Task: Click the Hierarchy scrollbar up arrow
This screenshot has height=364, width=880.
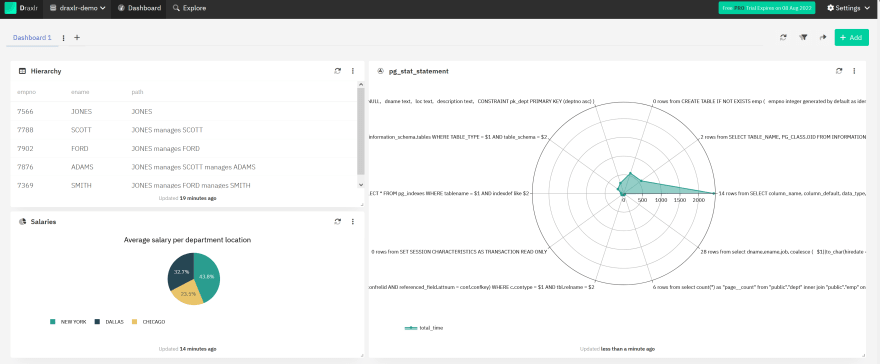Action: pyautogui.click(x=361, y=85)
